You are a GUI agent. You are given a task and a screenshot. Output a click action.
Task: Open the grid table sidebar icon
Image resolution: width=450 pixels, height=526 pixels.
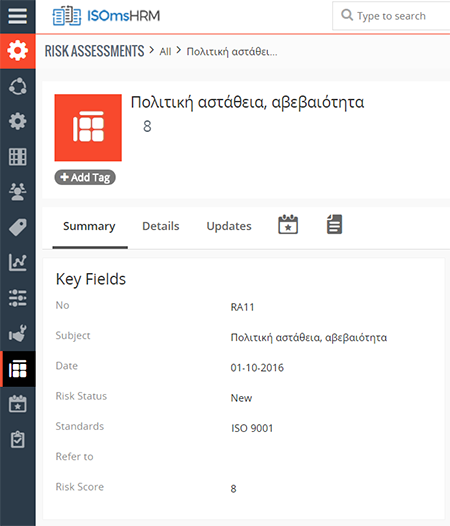pos(17,157)
